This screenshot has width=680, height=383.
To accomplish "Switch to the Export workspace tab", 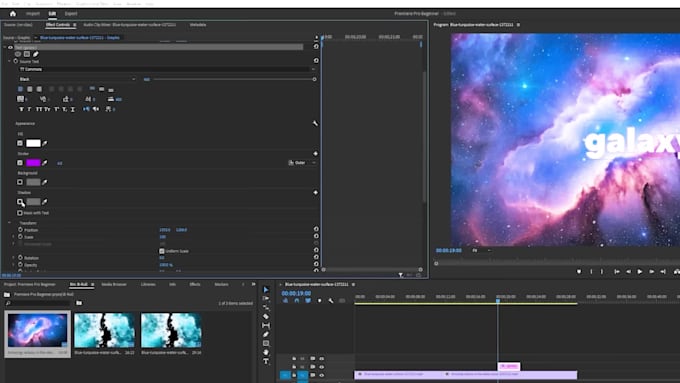I will point(71,13).
